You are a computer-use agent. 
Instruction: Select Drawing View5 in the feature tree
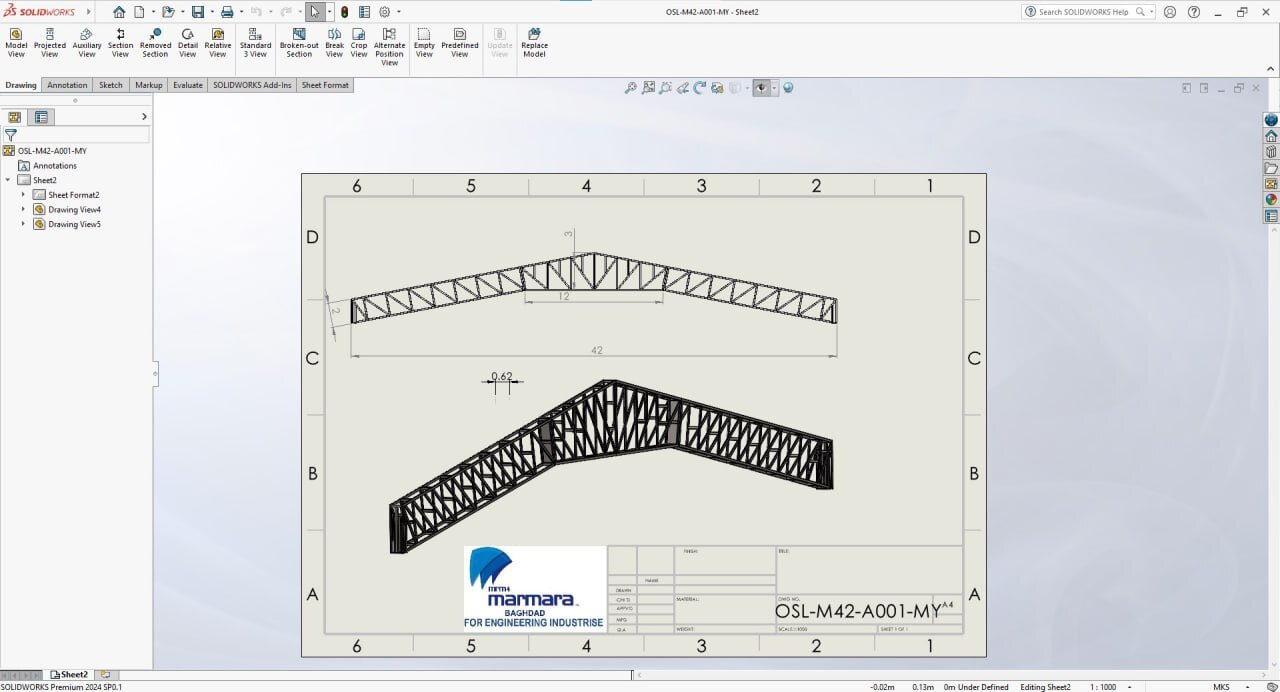tap(74, 224)
